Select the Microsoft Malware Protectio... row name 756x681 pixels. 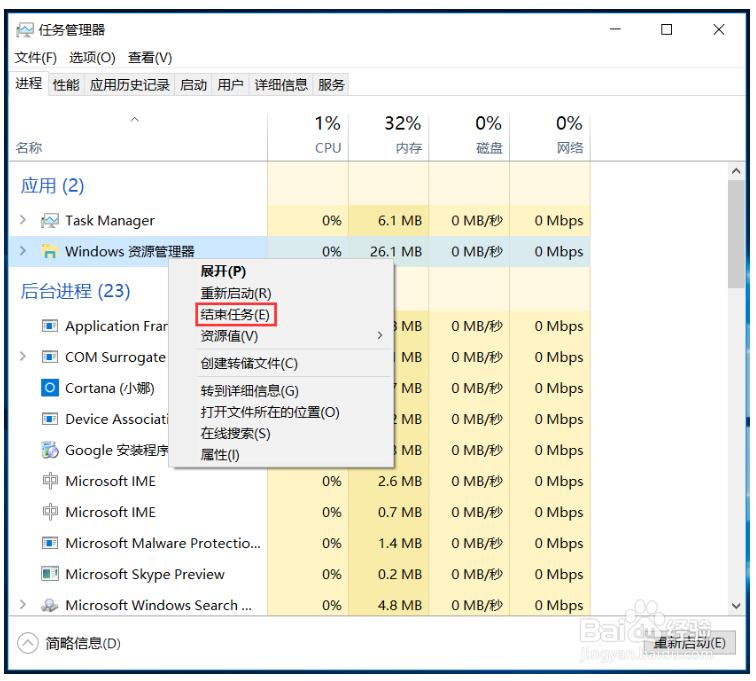pyautogui.click(x=163, y=543)
